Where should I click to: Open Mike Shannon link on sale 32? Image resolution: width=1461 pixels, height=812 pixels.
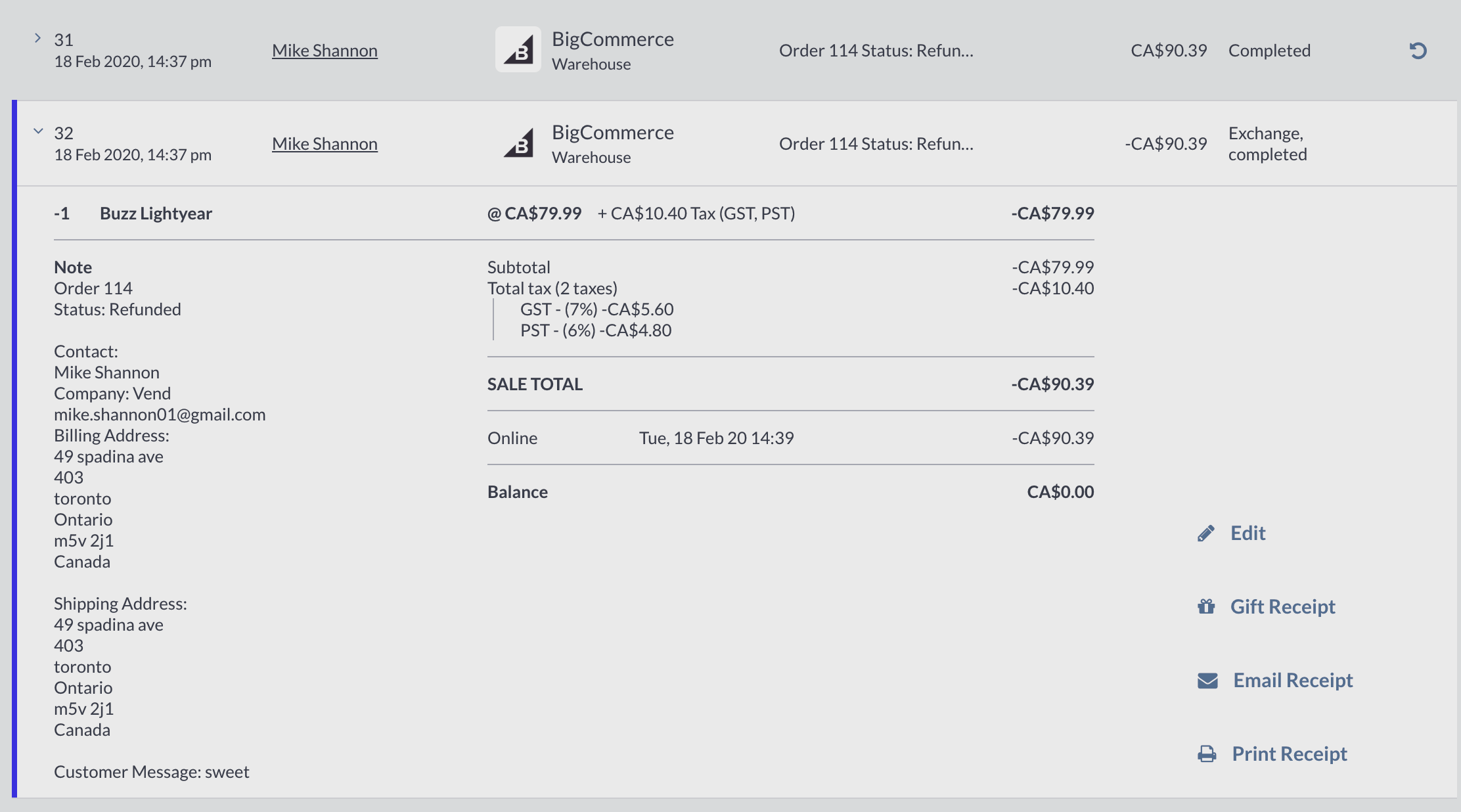325,144
